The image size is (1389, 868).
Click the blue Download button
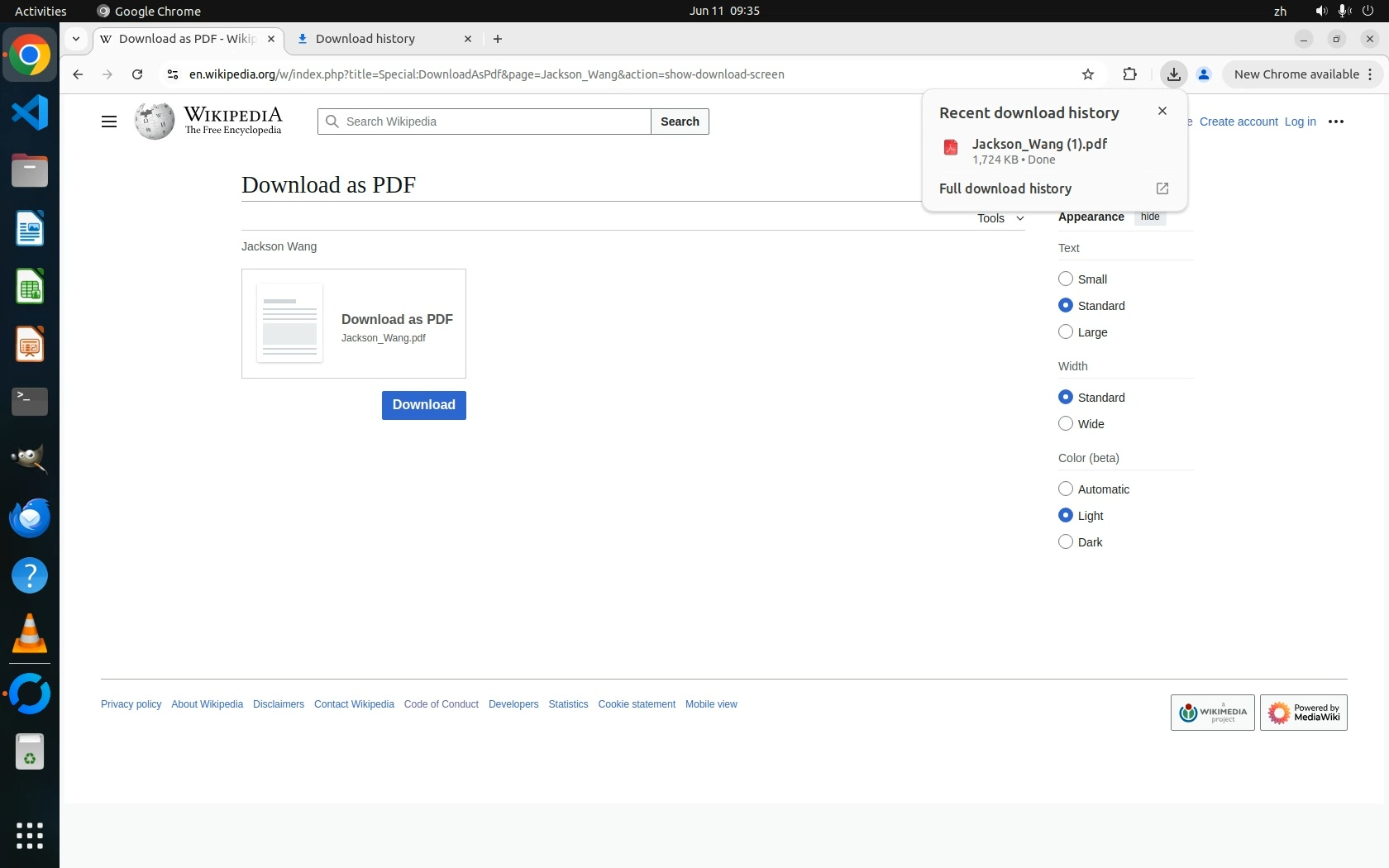[423, 405]
